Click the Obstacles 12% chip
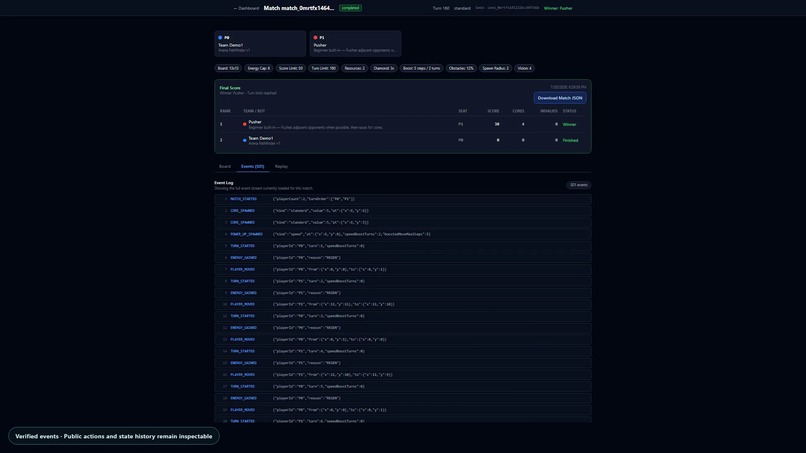 click(x=461, y=68)
